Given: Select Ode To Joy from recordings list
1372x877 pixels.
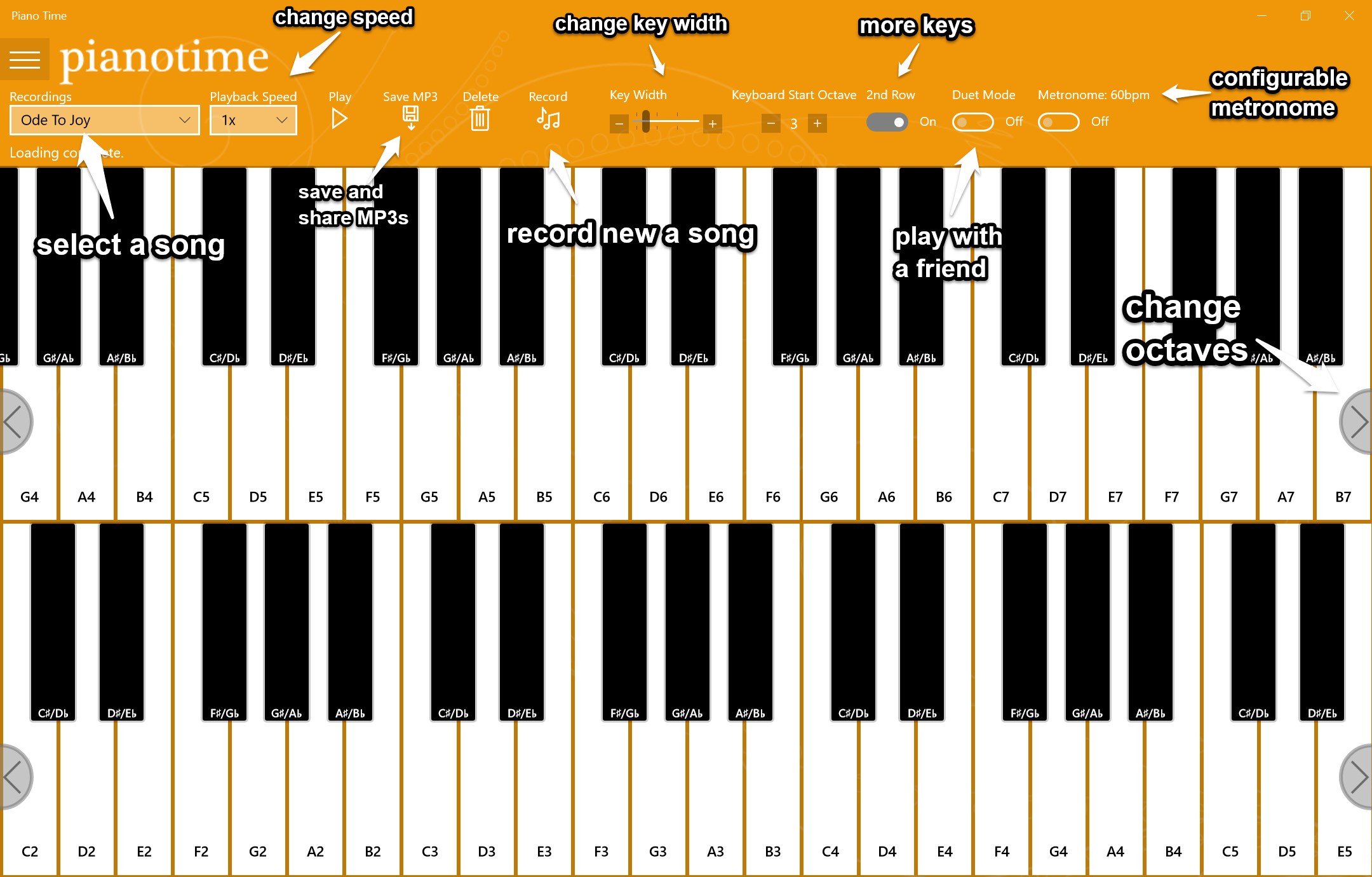Looking at the screenshot, I should click(100, 121).
